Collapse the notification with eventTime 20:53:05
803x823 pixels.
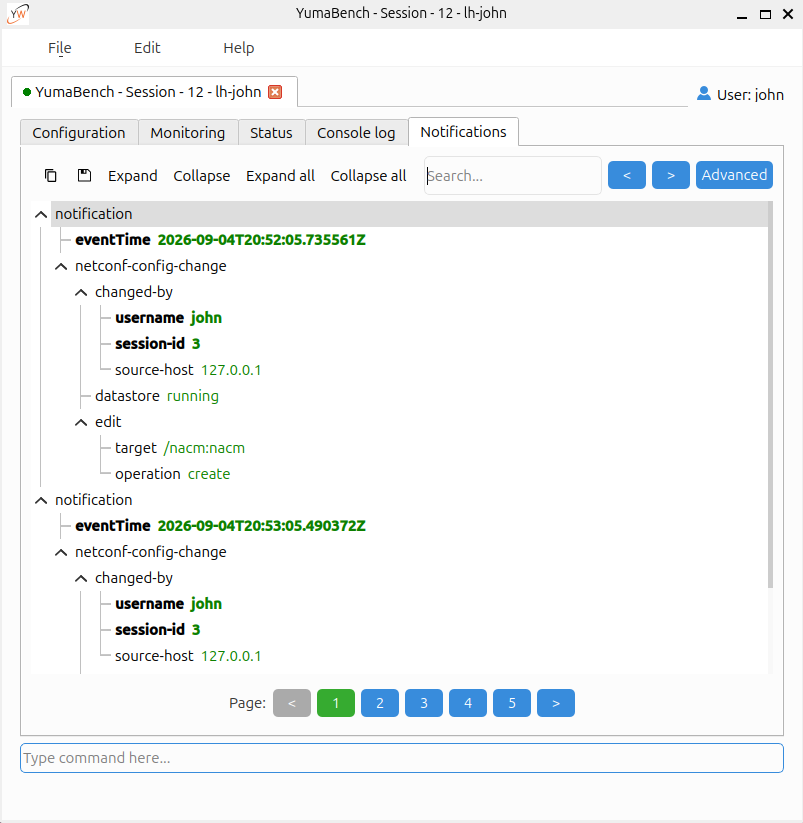41,500
